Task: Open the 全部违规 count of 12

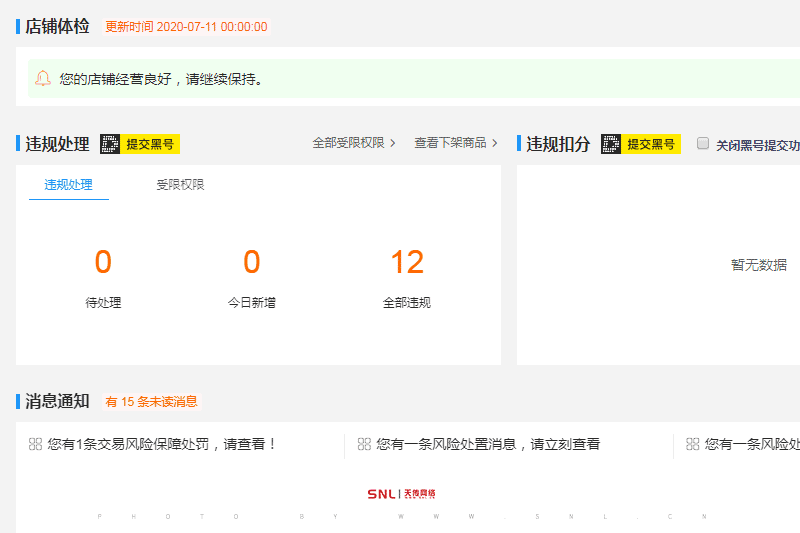Action: pyautogui.click(x=407, y=263)
